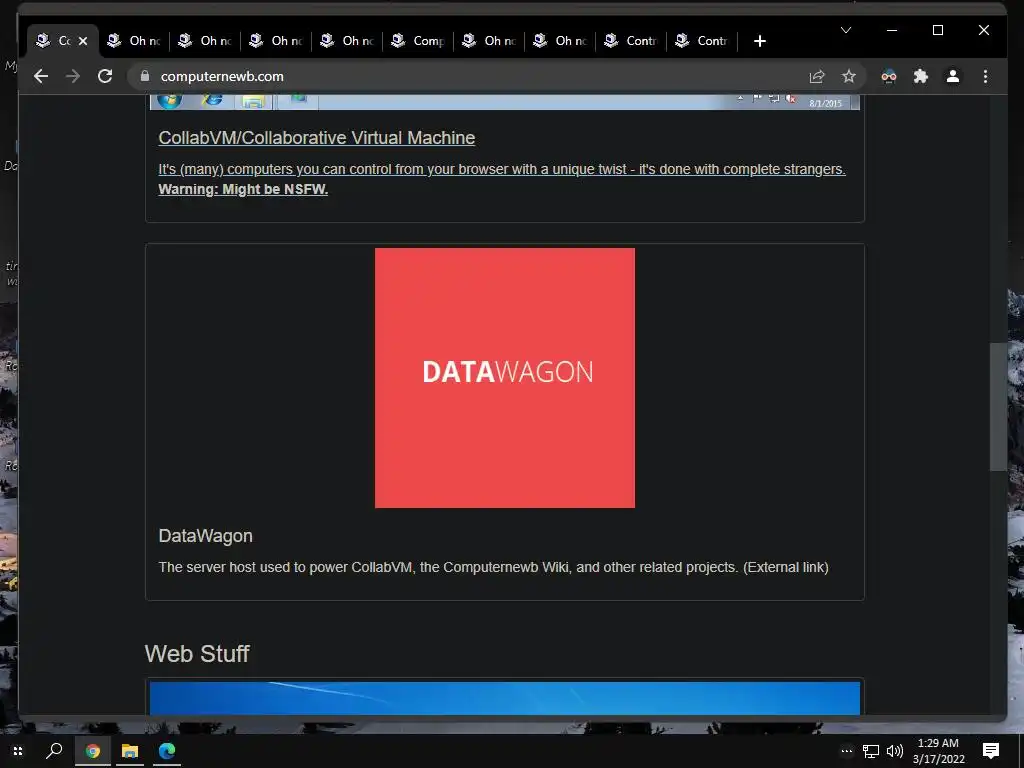Click the forward navigation arrow
Image resolution: width=1024 pixels, height=768 pixels.
pyautogui.click(x=73, y=76)
